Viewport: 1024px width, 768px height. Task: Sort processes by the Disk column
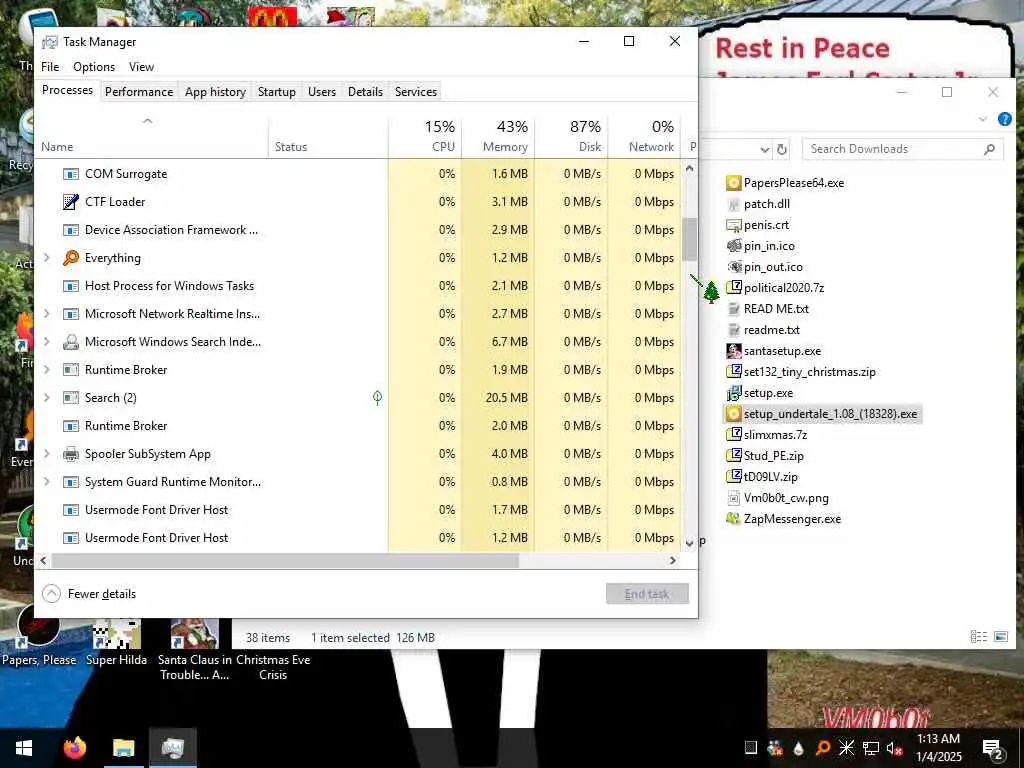[571, 136]
